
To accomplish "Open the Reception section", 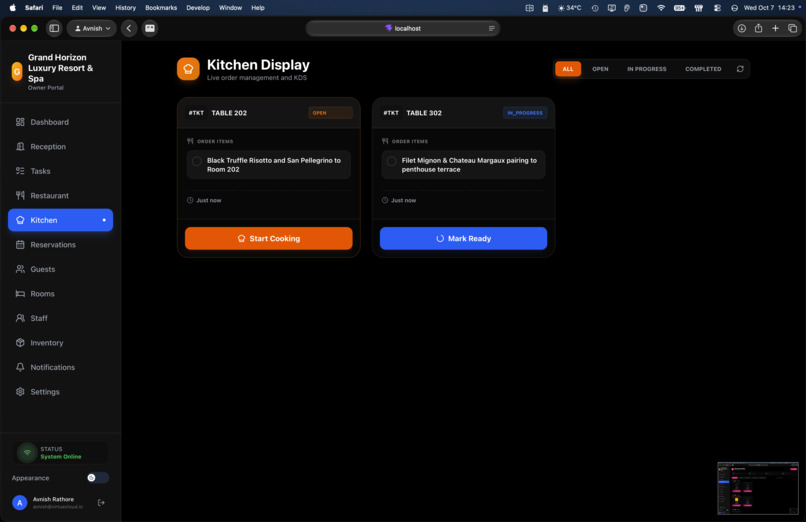I will click(x=60, y=146).
